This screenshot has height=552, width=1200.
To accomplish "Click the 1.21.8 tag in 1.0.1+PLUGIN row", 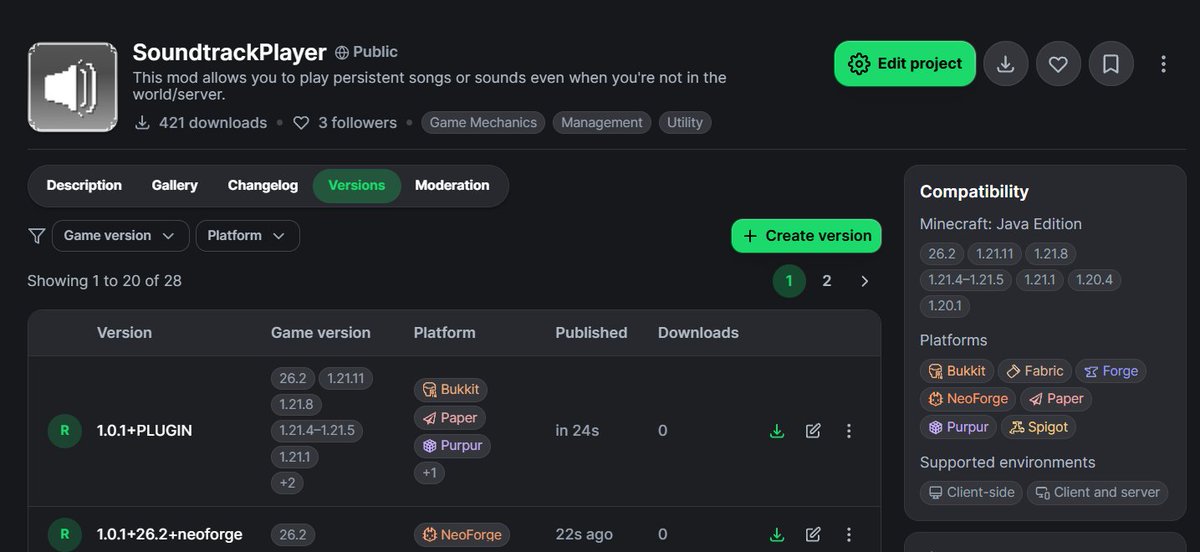I will pos(296,405).
